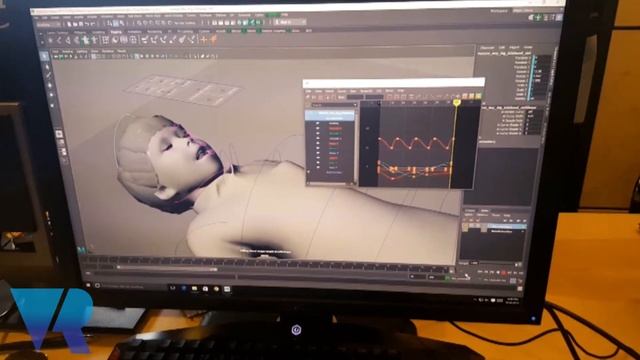Click the orange plus Set Key shelf icon
The width and height of the screenshot is (640, 360).
204,39
